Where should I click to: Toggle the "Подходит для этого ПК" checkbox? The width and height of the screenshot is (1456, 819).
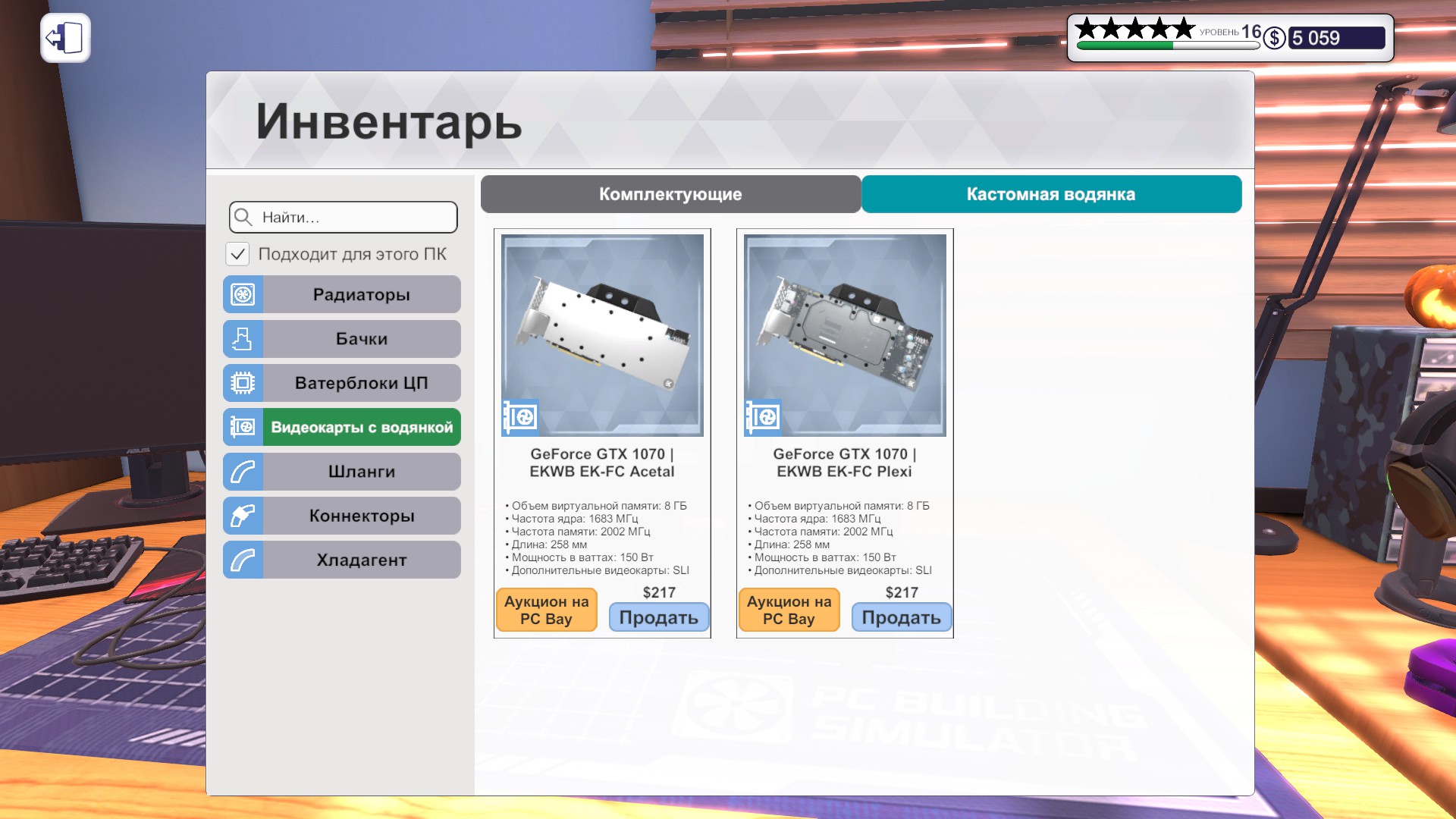point(237,254)
